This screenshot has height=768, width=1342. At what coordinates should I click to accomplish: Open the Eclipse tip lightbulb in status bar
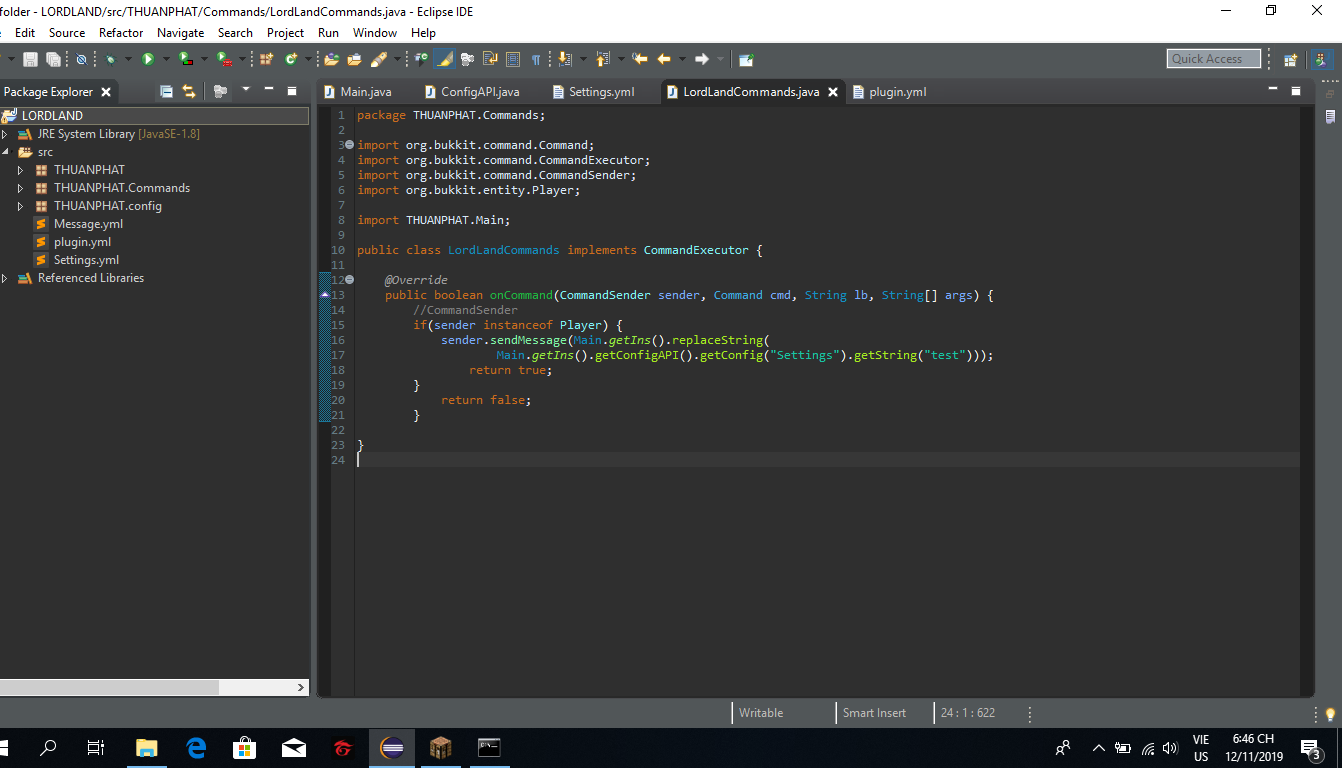[x=1330, y=714]
